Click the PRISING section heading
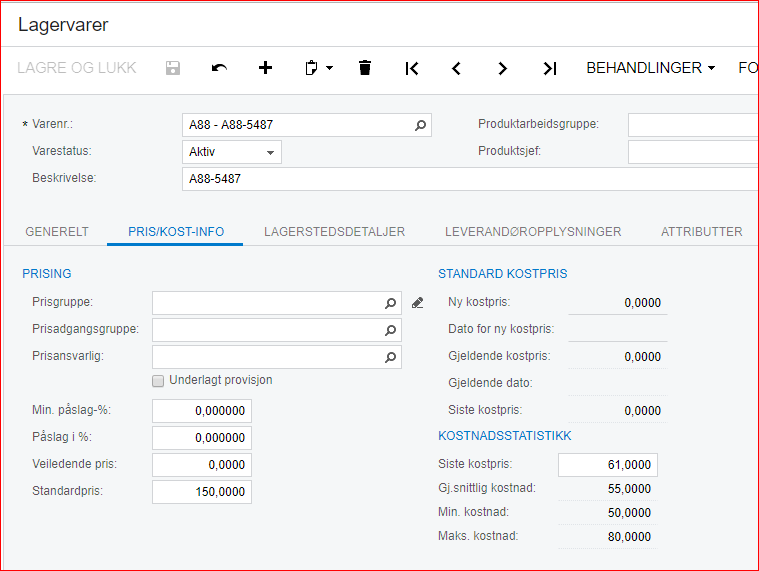The width and height of the screenshot is (759, 571). point(46,274)
